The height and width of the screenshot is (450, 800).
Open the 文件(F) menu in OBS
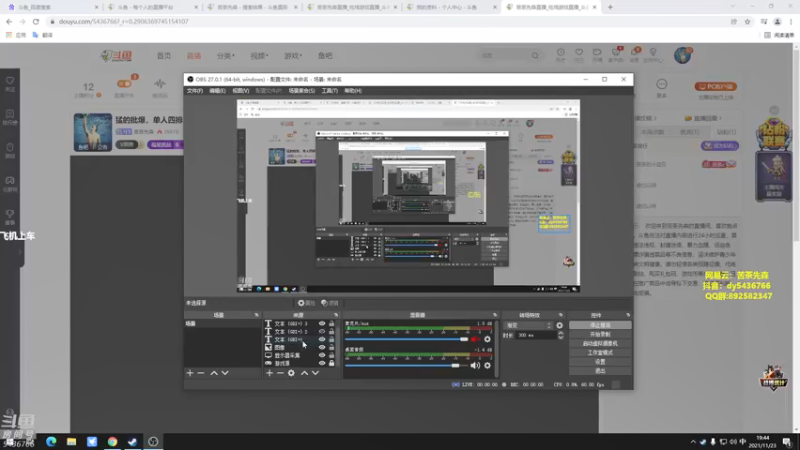point(194,91)
